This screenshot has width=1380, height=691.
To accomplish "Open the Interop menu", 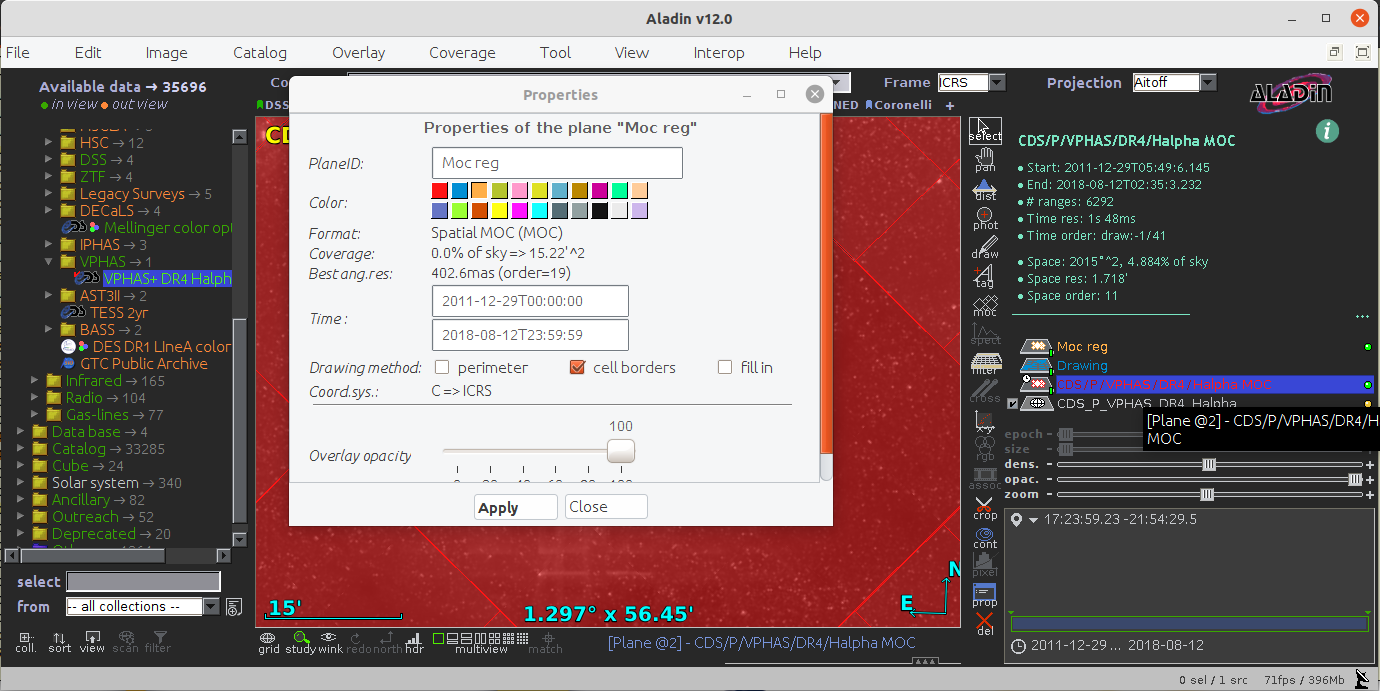I will [719, 53].
